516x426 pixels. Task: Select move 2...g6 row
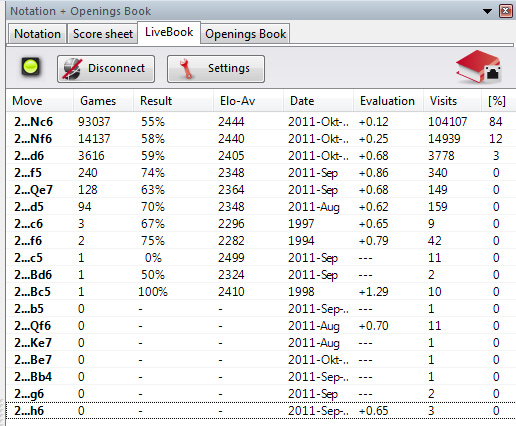coord(261,394)
